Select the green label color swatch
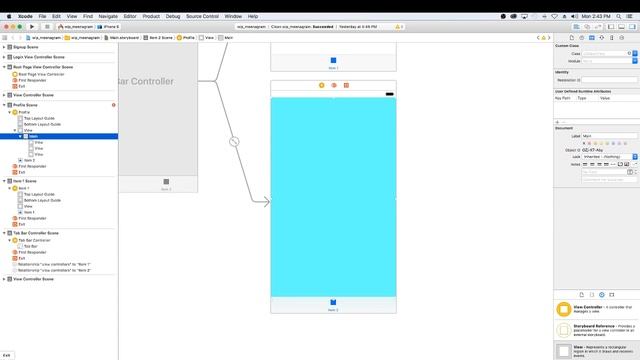 click(607, 143)
